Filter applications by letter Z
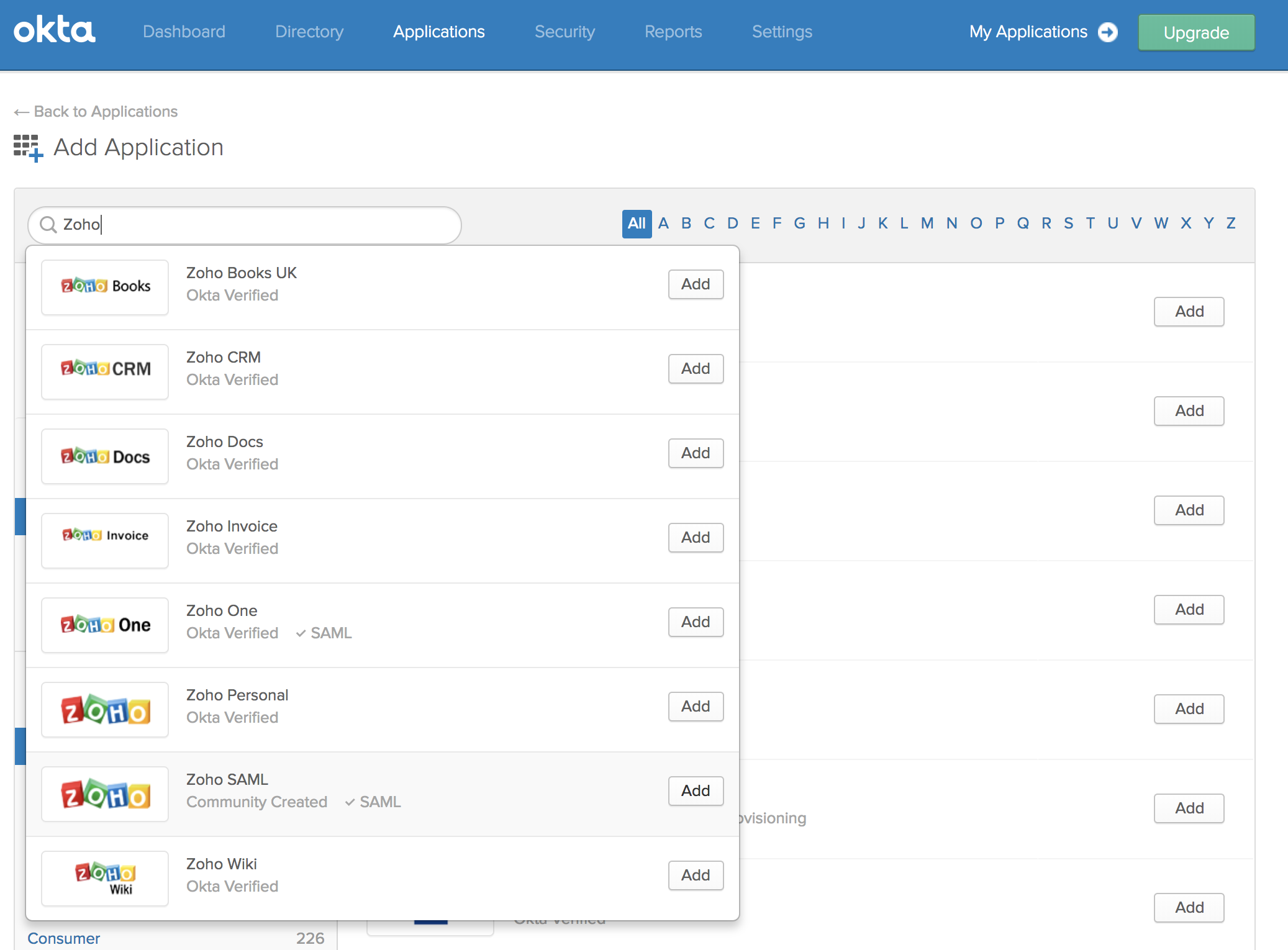The image size is (1288, 950). point(1230,224)
